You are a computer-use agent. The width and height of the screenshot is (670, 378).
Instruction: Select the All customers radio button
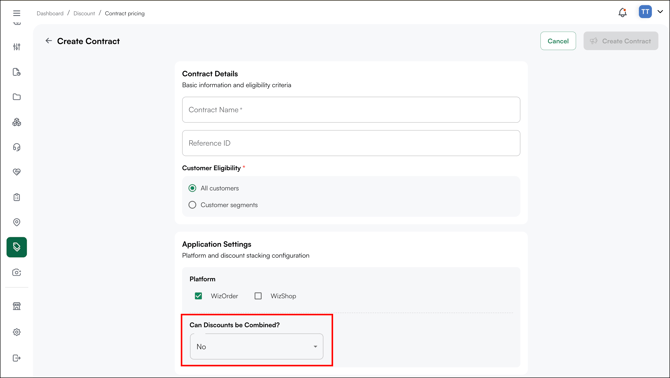[192, 188]
